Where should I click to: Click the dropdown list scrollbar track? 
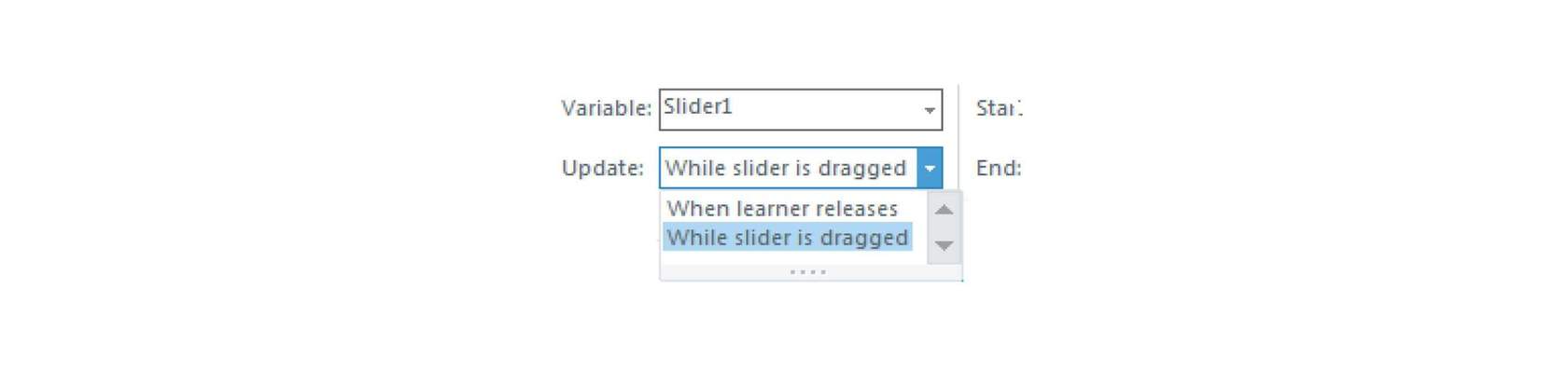click(x=944, y=227)
